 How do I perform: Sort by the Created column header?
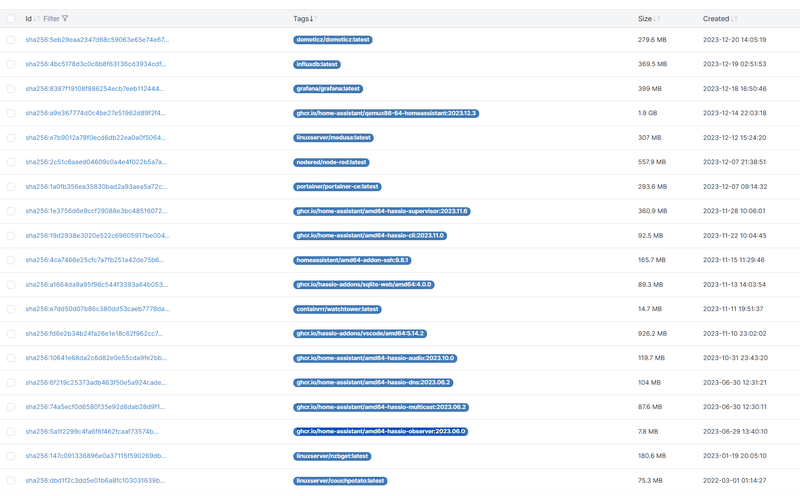(716, 18)
